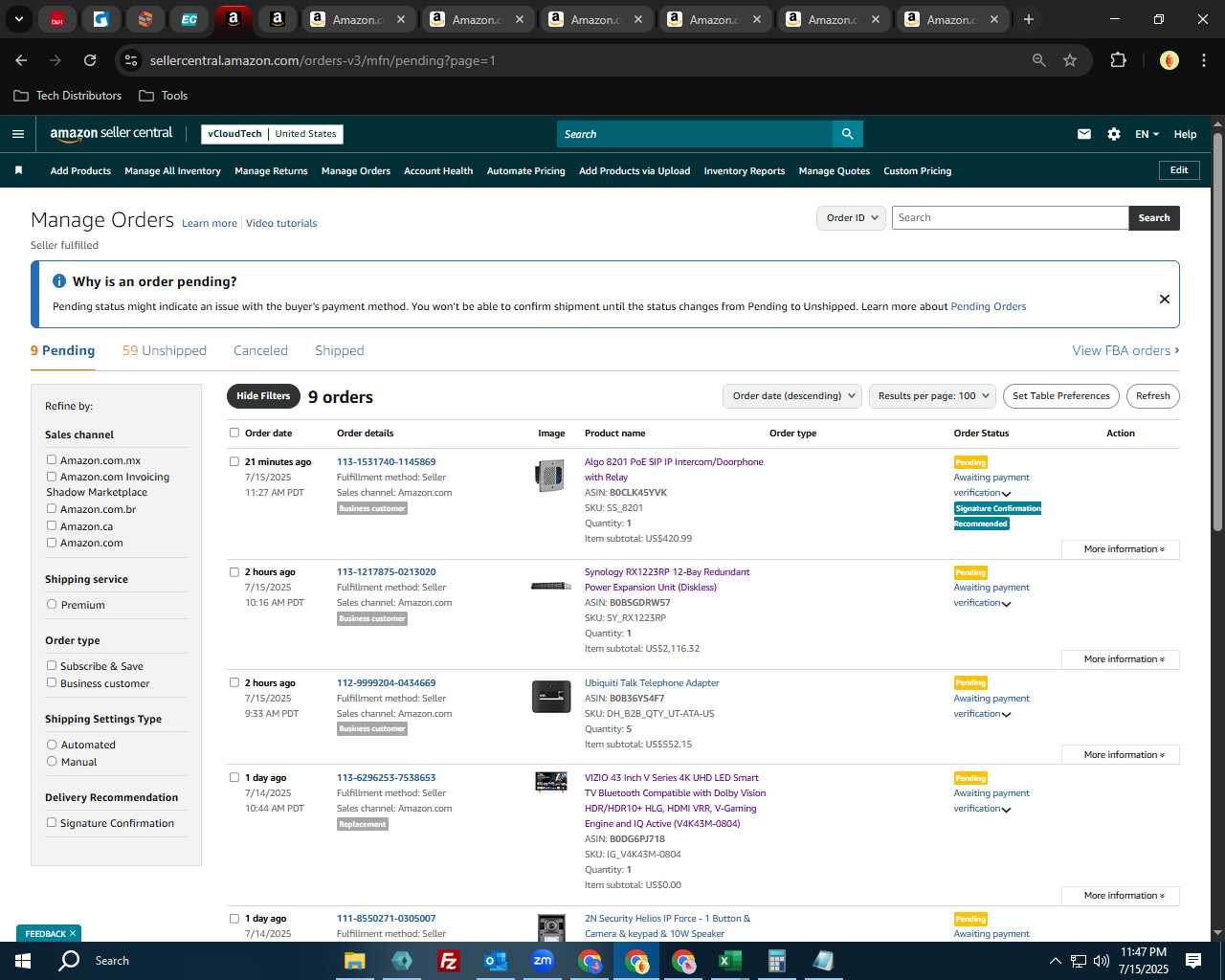
Task: Click the Seller Central top search box
Action: click(x=695, y=134)
